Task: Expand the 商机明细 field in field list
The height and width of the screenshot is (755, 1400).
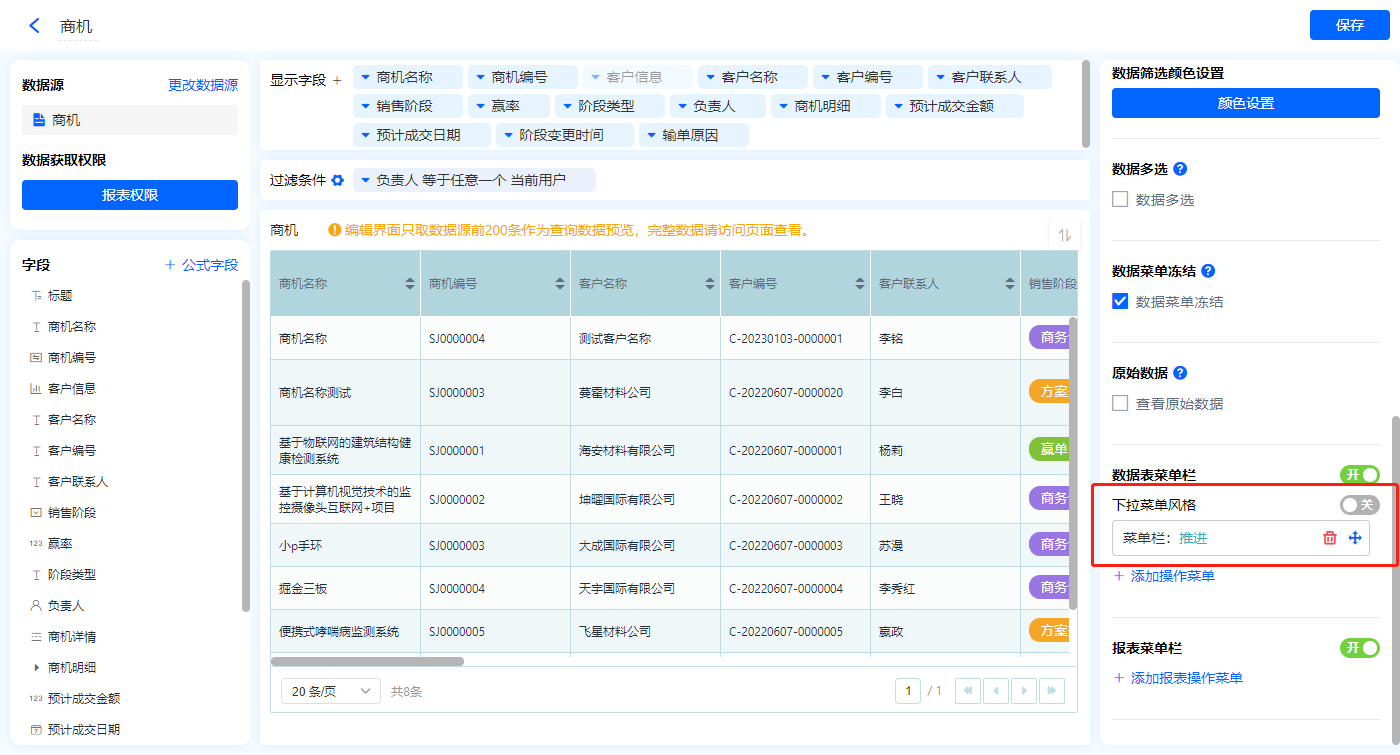Action: [37, 667]
